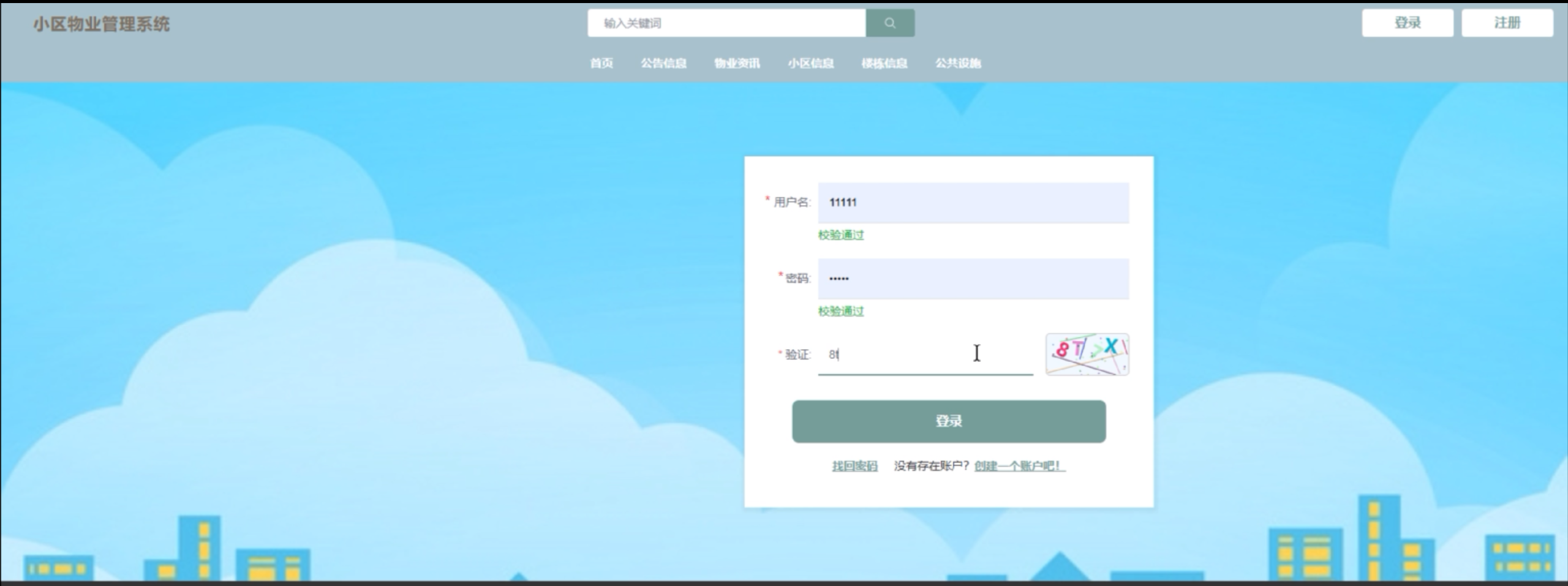Open the 楼栋信息 navigation item
Image resolution: width=1568 pixels, height=586 pixels.
(883, 63)
